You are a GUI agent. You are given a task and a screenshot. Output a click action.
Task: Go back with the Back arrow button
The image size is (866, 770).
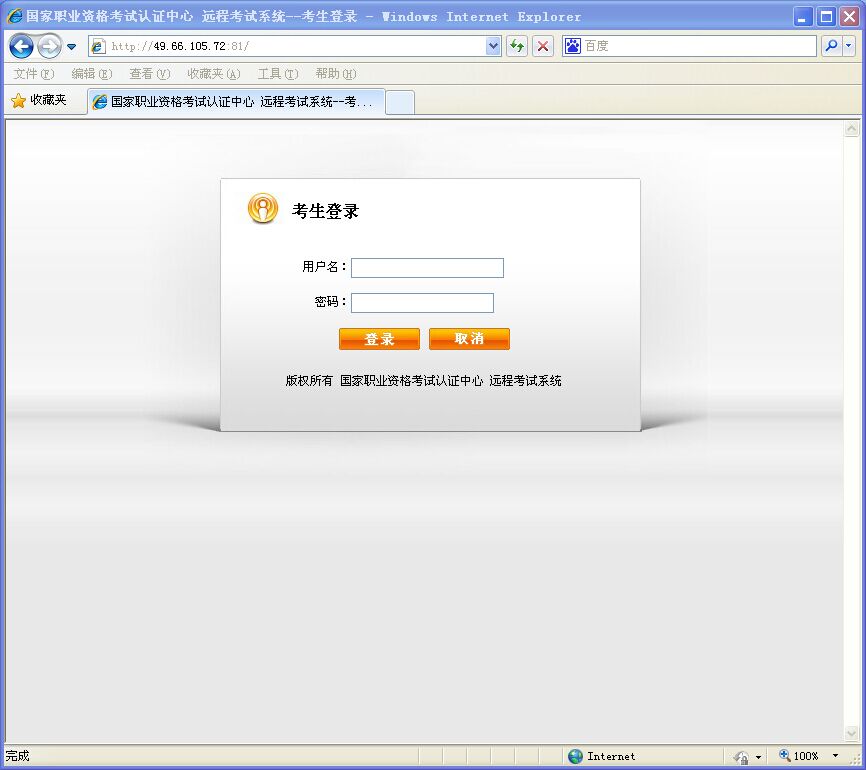point(22,46)
